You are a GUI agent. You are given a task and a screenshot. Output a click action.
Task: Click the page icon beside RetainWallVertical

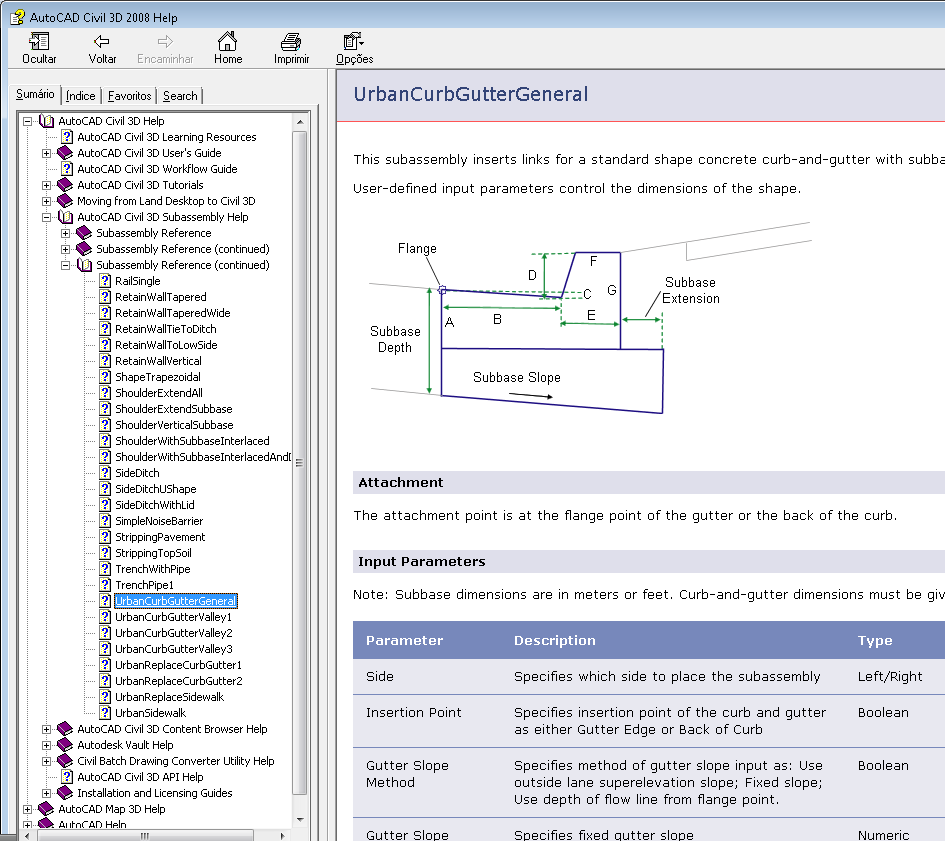105,361
